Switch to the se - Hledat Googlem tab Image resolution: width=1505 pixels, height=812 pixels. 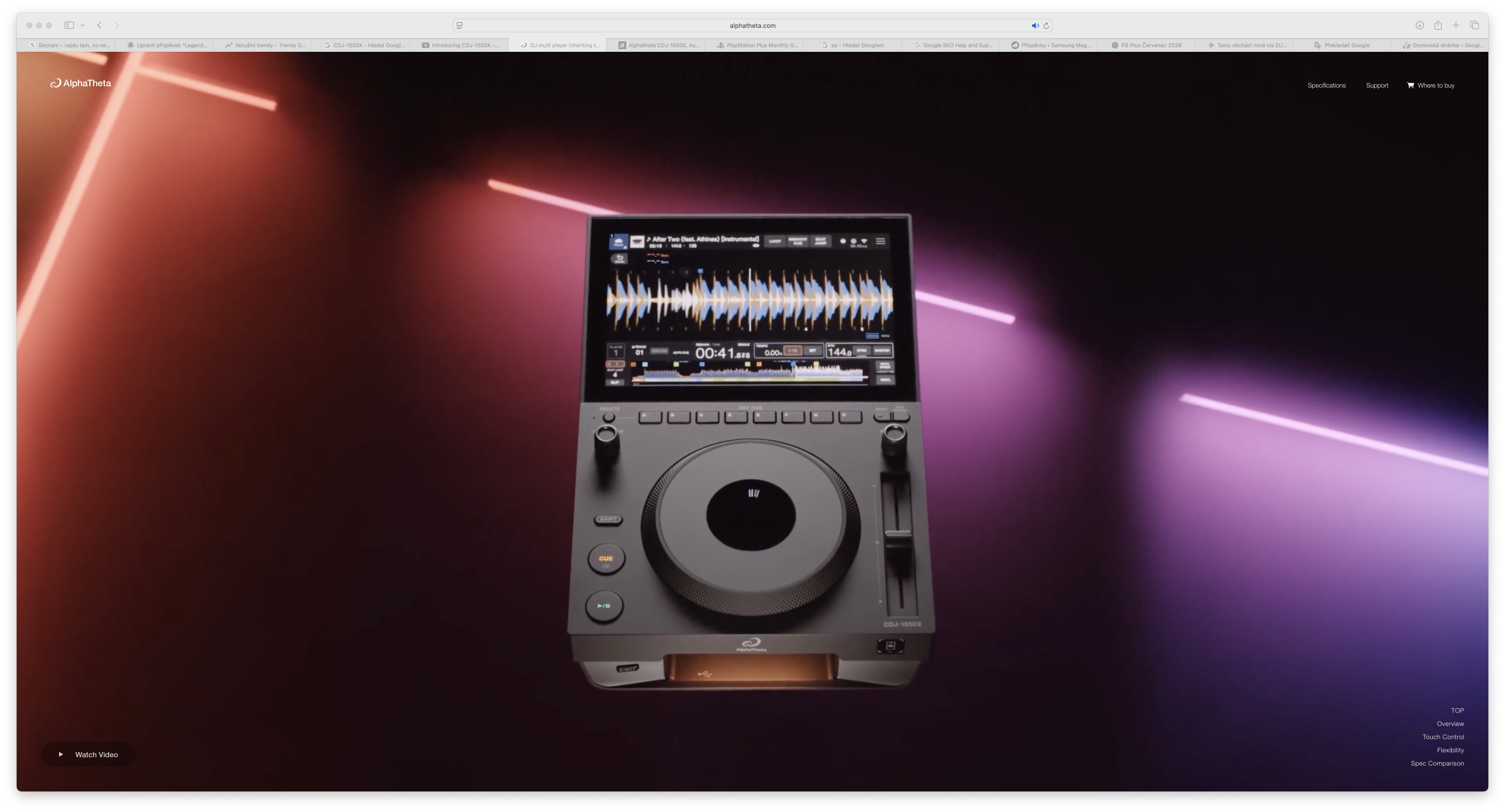tap(852, 45)
